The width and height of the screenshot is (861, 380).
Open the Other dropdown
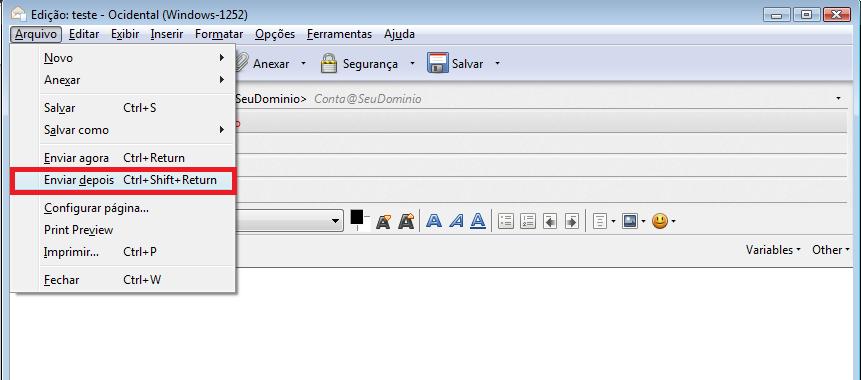(x=831, y=250)
